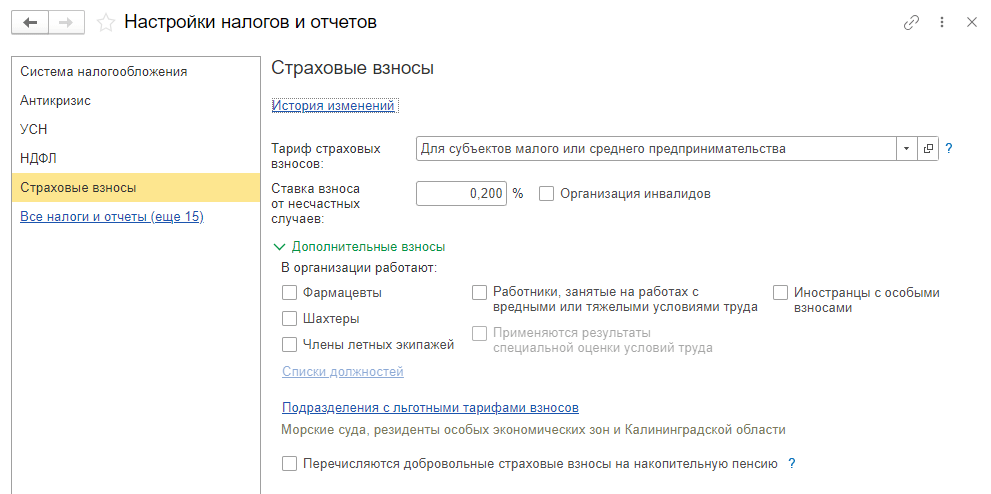Expand Все налоги и отчеты (еще 15)
The height and width of the screenshot is (494, 991).
coord(112,216)
